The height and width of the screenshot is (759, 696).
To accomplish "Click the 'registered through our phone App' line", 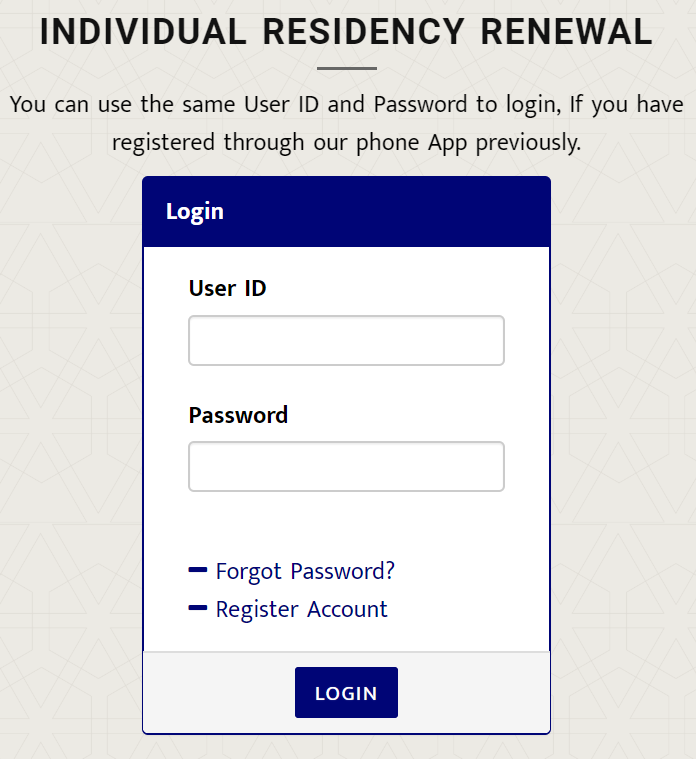I will point(347,143).
